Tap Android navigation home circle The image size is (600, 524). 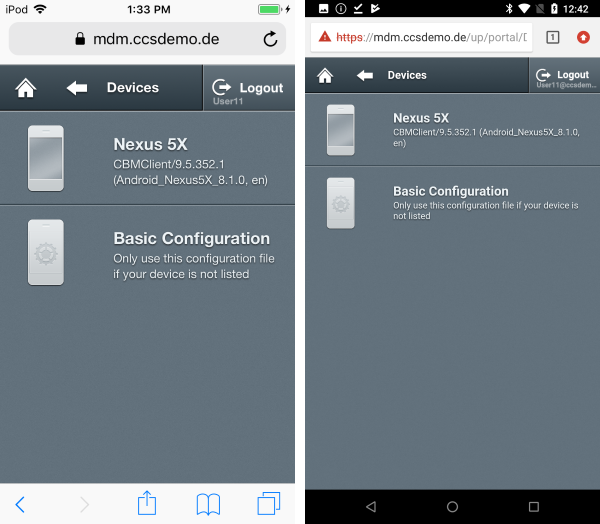(x=452, y=507)
